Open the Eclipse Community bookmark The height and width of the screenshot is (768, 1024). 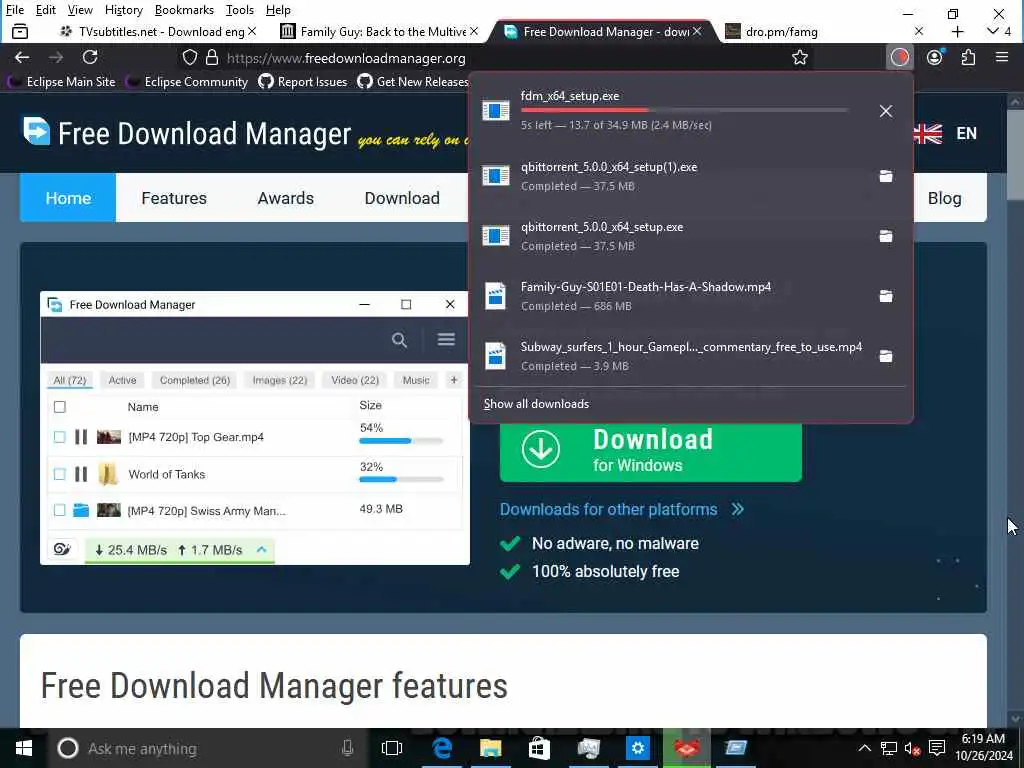(x=187, y=82)
